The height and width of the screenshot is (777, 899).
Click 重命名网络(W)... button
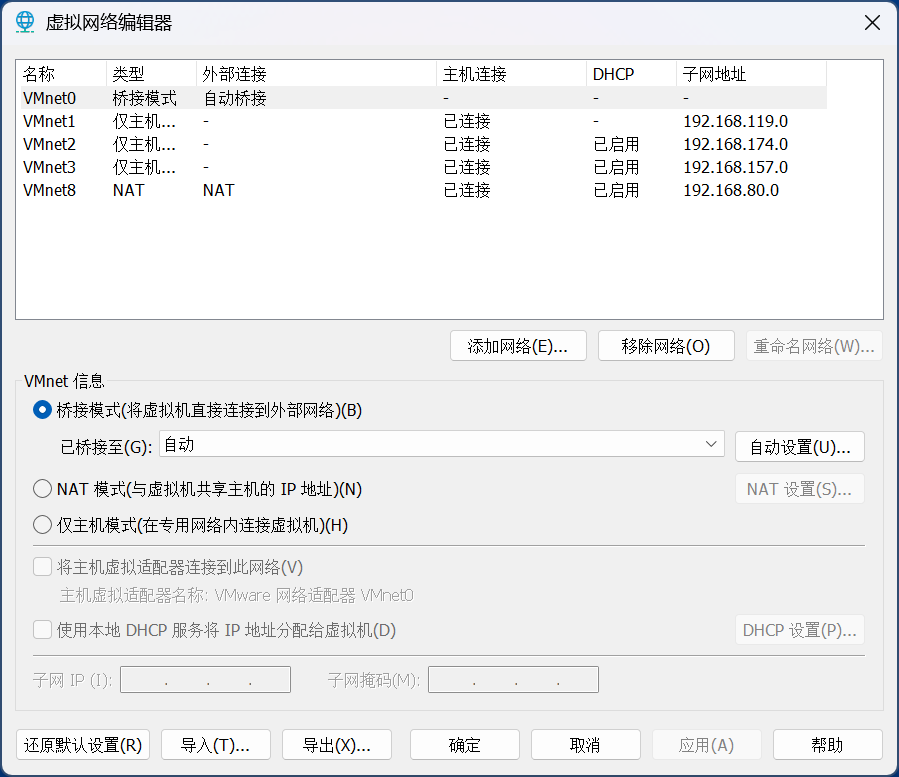(x=814, y=346)
